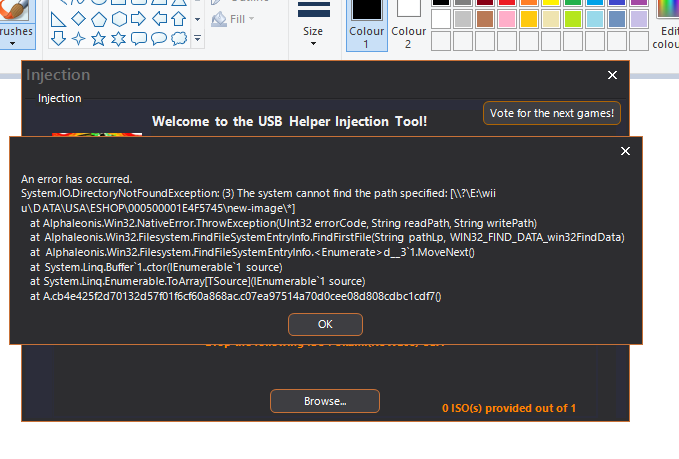
Task: Select the right triangle shape in Paint
Action: 58,19
